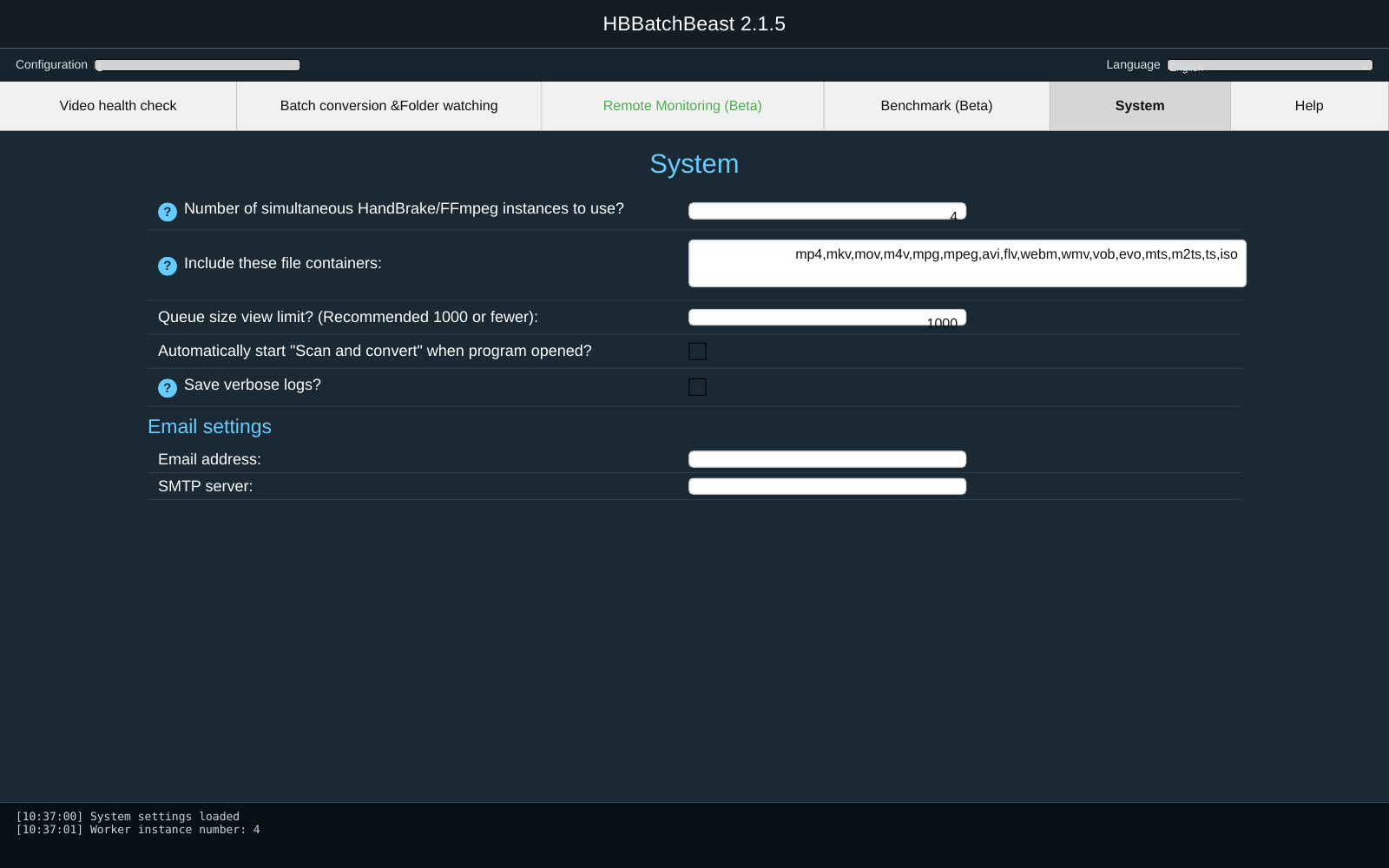The height and width of the screenshot is (868, 1389).
Task: Click log line "System settings loaded"
Action: [x=128, y=817]
